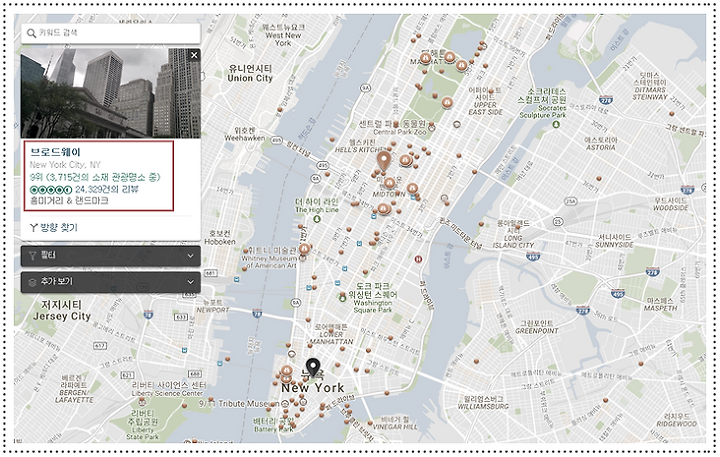Click the 9위 ranking text

(95, 177)
